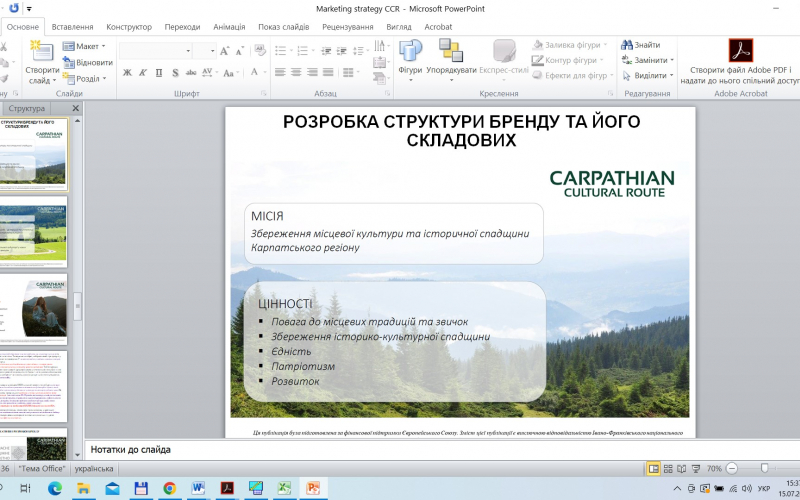Open the Вставлення tab
800x500 pixels.
click(x=72, y=27)
